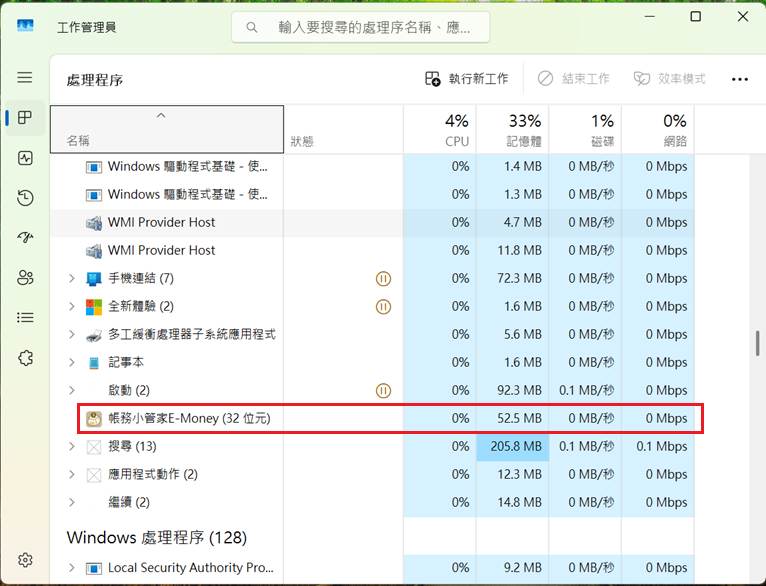This screenshot has height=586, width=766.
Task: Click the 92.3 MB memory cell
Action: 512,390
